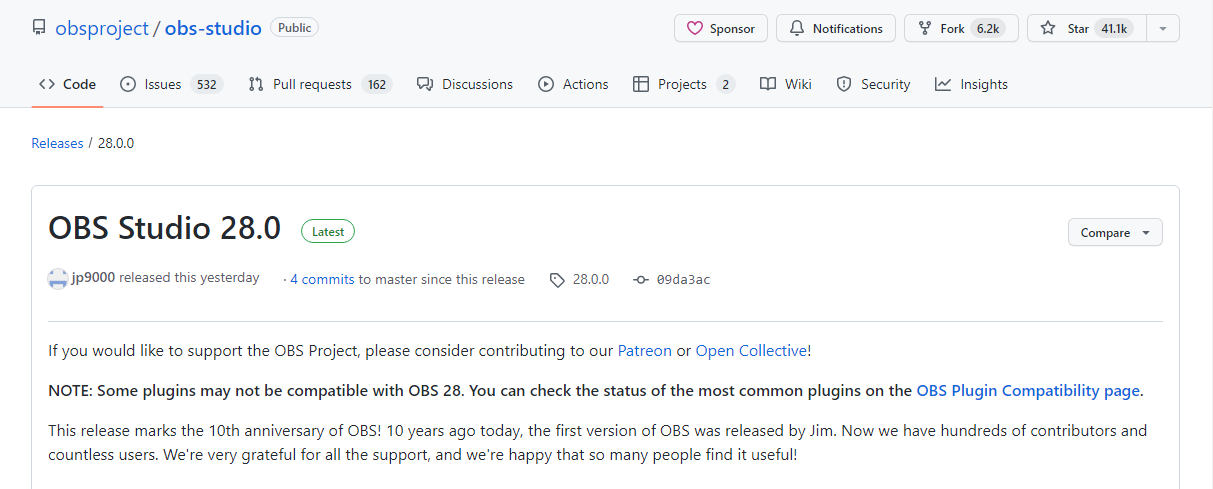Click the star icon to star obs-studio

1048,29
